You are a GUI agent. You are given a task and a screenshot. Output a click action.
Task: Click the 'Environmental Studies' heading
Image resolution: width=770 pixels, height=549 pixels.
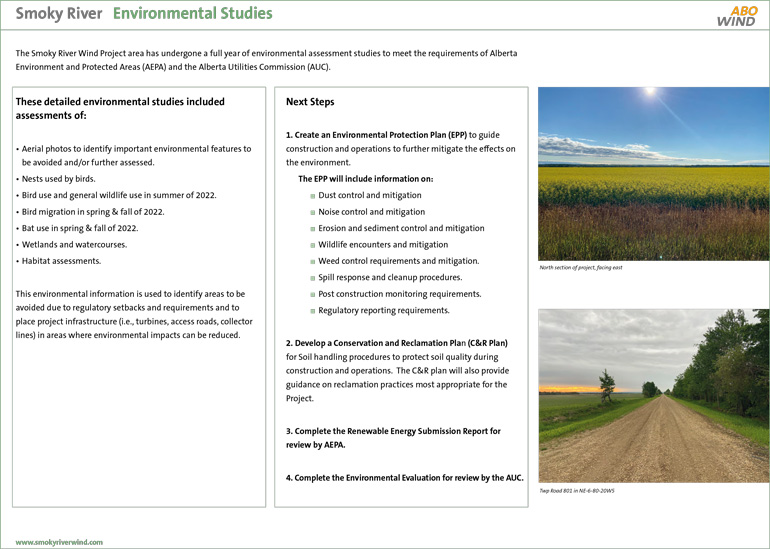tap(192, 13)
